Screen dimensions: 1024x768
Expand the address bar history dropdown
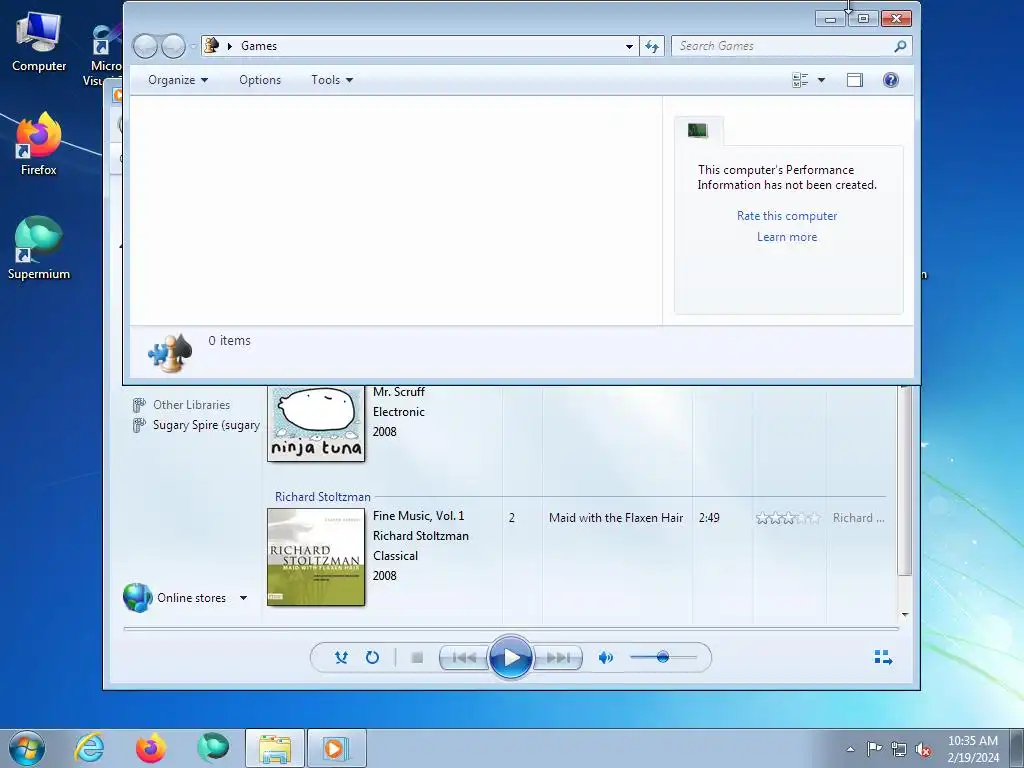(x=629, y=46)
